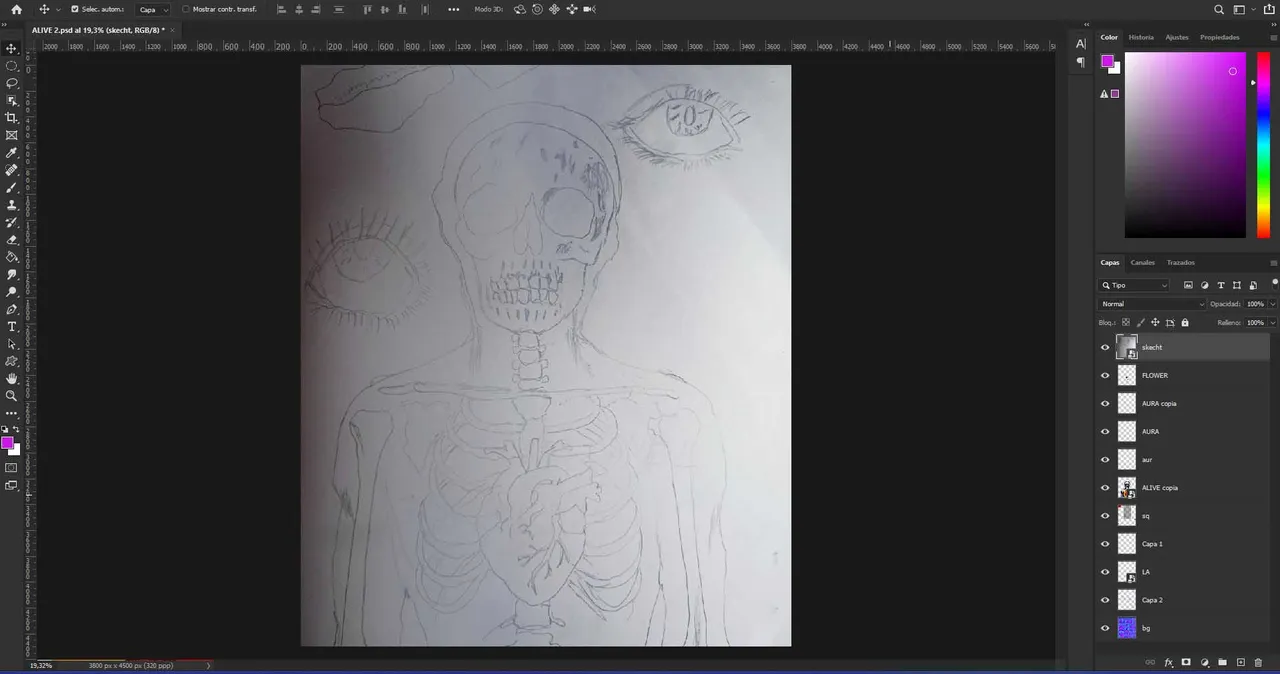Select the Custom Shape tool
The height and width of the screenshot is (674, 1280).
click(12, 361)
